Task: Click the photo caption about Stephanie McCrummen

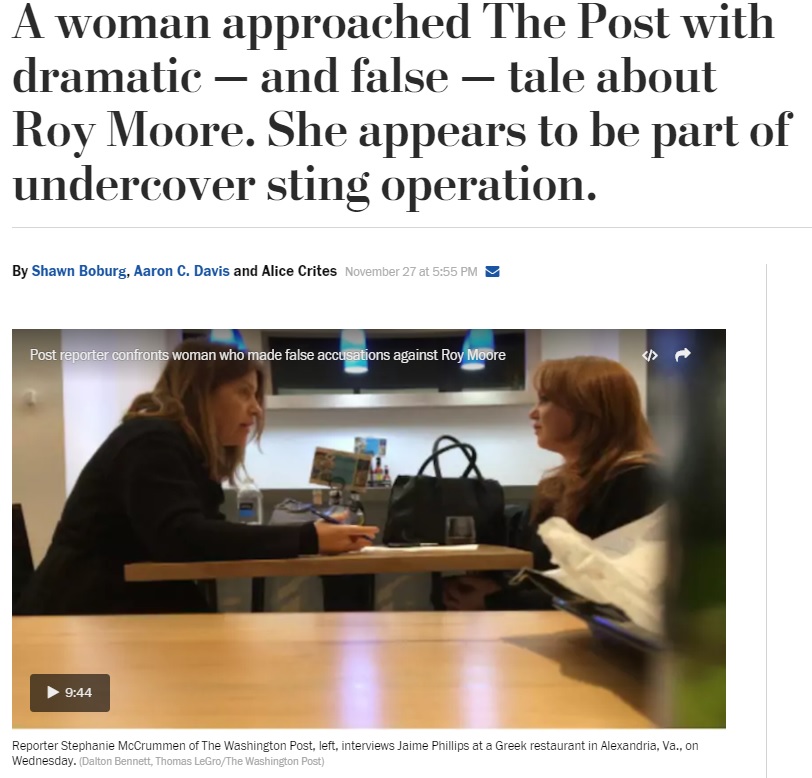Action: 355,753
